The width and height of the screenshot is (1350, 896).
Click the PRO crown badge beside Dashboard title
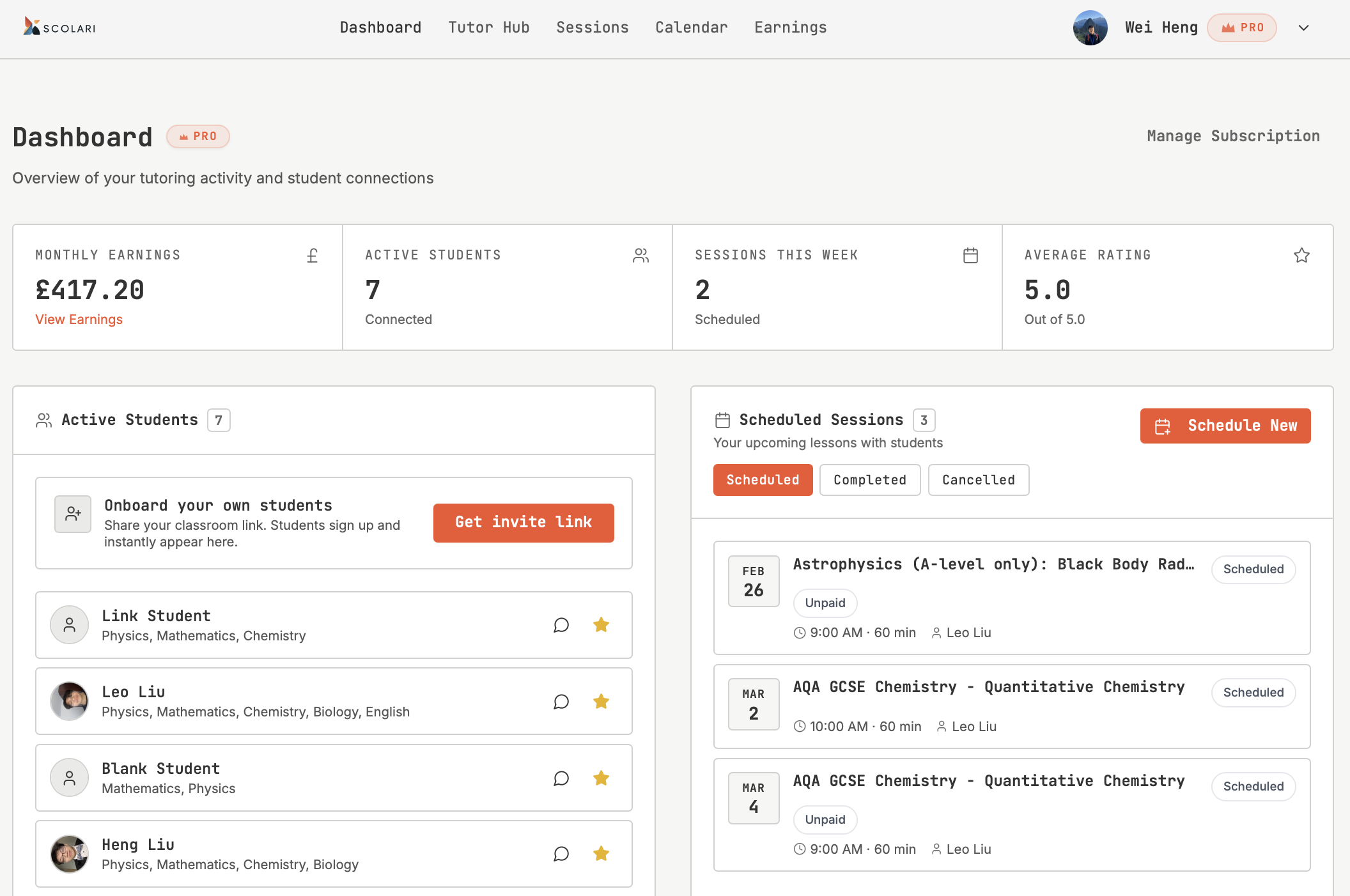(198, 137)
